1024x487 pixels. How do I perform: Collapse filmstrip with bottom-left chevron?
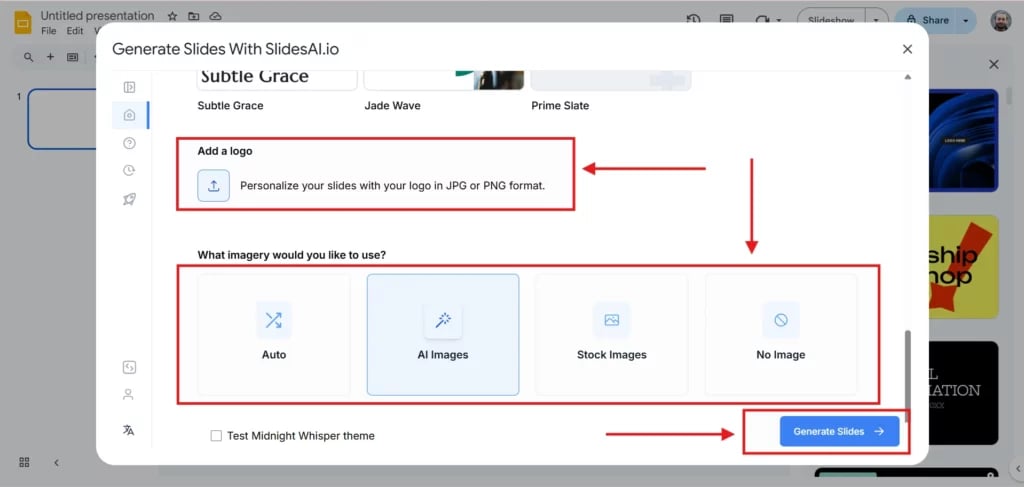tap(56, 462)
